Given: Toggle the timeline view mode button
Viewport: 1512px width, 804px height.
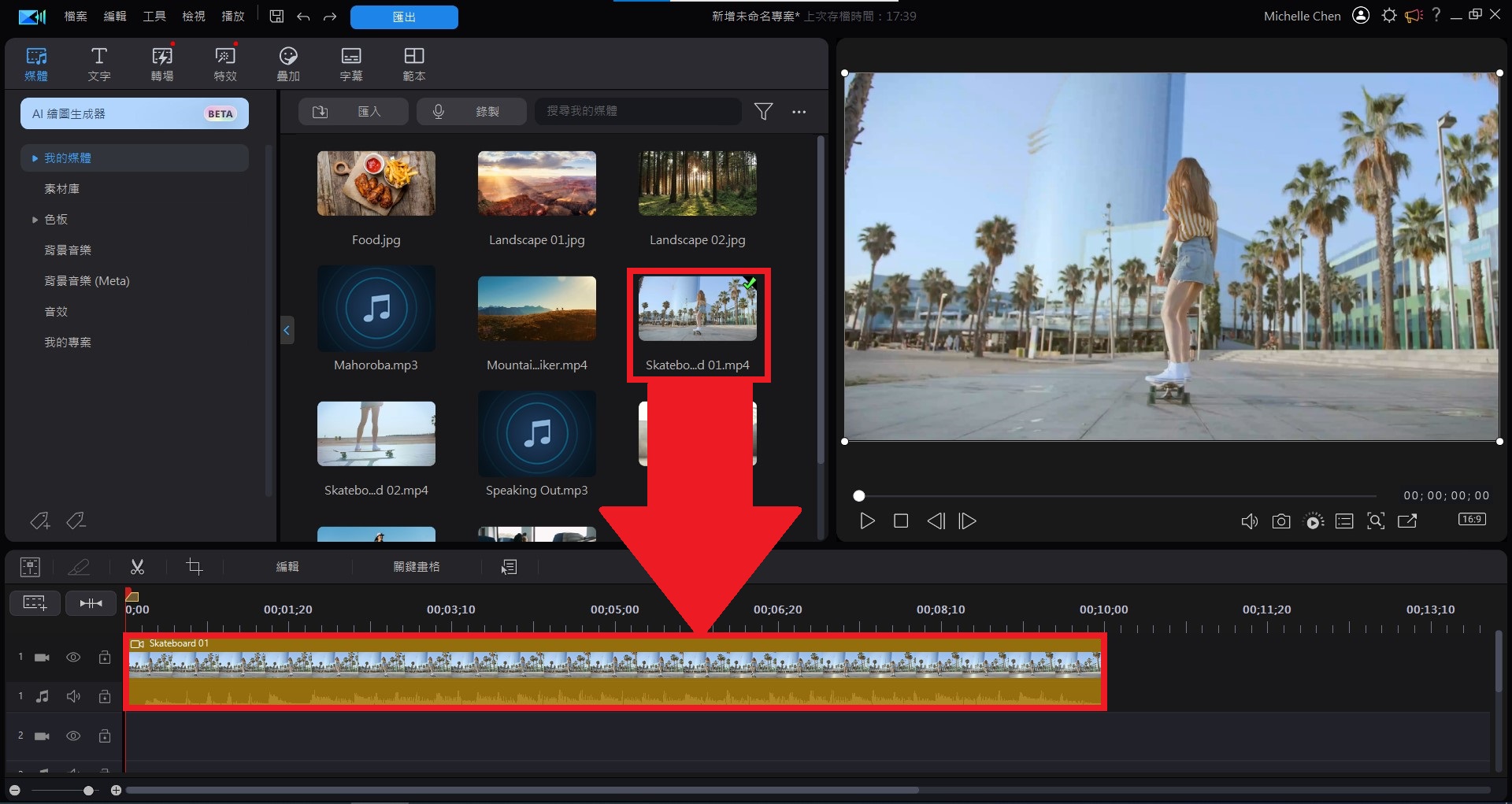Looking at the screenshot, I should [x=35, y=603].
